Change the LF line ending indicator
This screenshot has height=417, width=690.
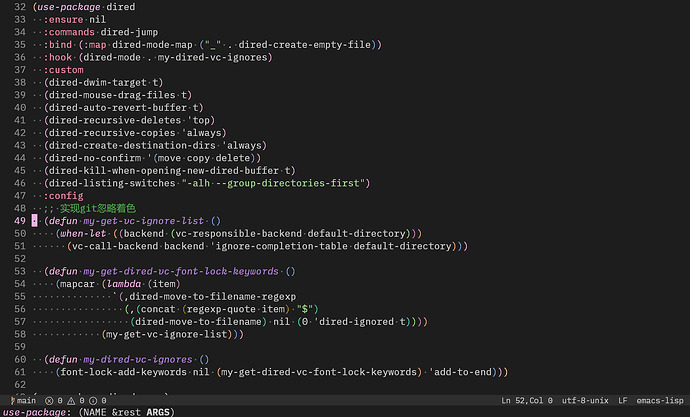(622, 400)
